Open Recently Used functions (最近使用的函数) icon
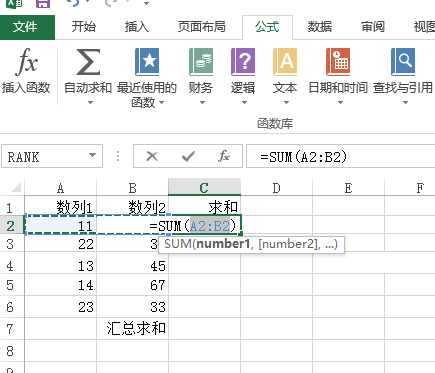Image resolution: width=435 pixels, height=373 pixels. [147, 62]
